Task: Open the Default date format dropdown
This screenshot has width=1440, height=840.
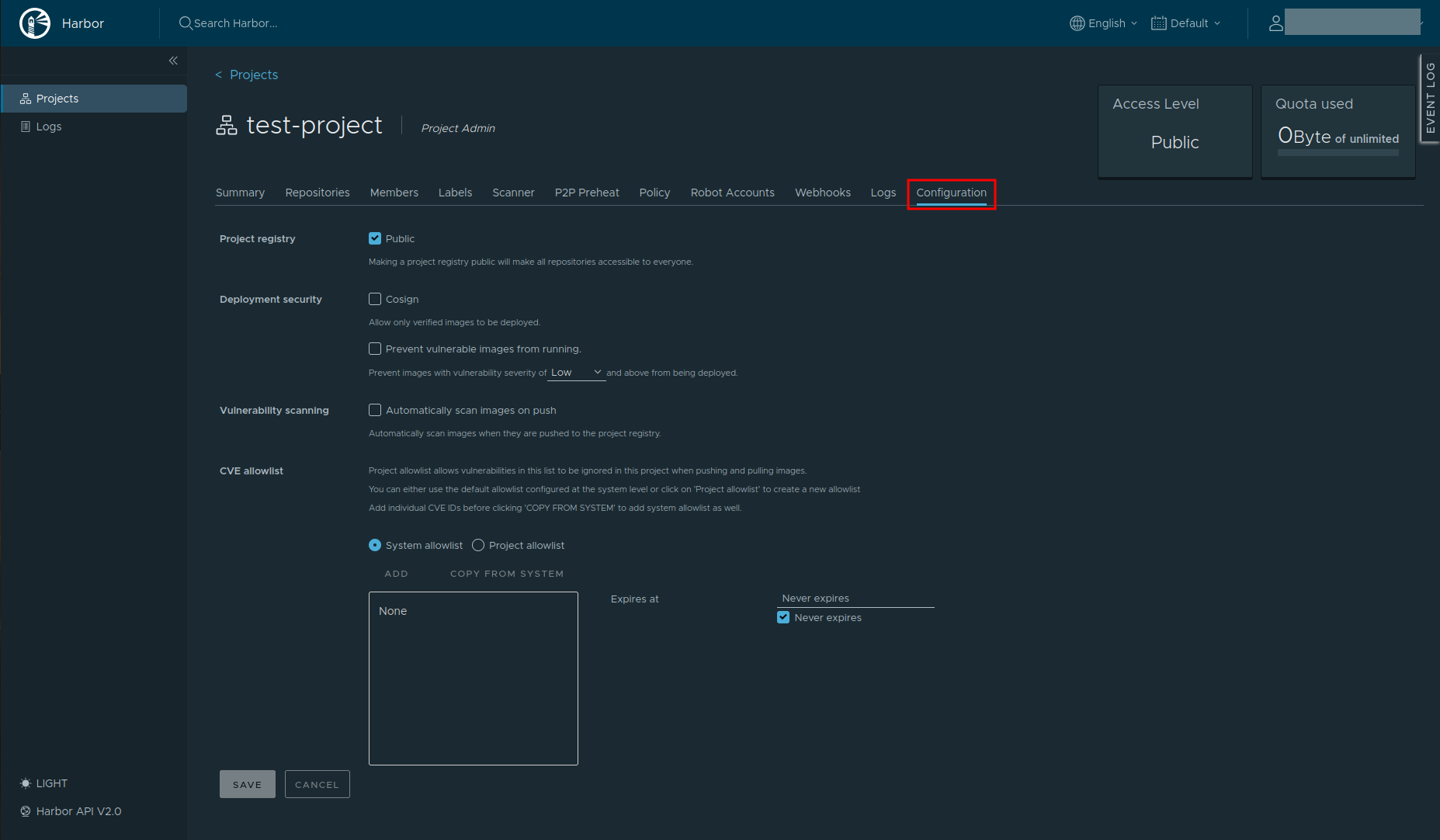Action: [x=1188, y=23]
